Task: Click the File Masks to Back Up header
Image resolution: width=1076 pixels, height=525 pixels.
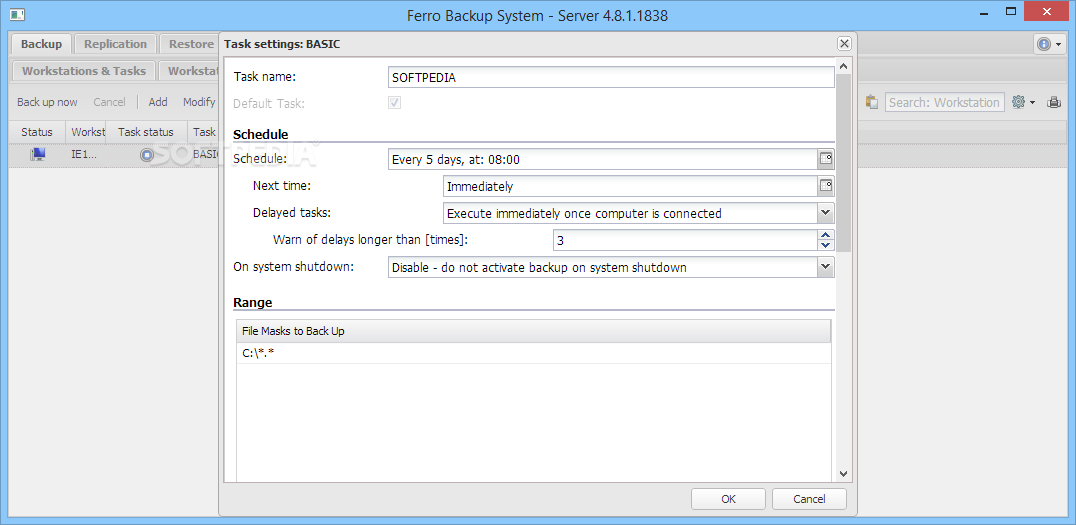Action: click(x=534, y=331)
